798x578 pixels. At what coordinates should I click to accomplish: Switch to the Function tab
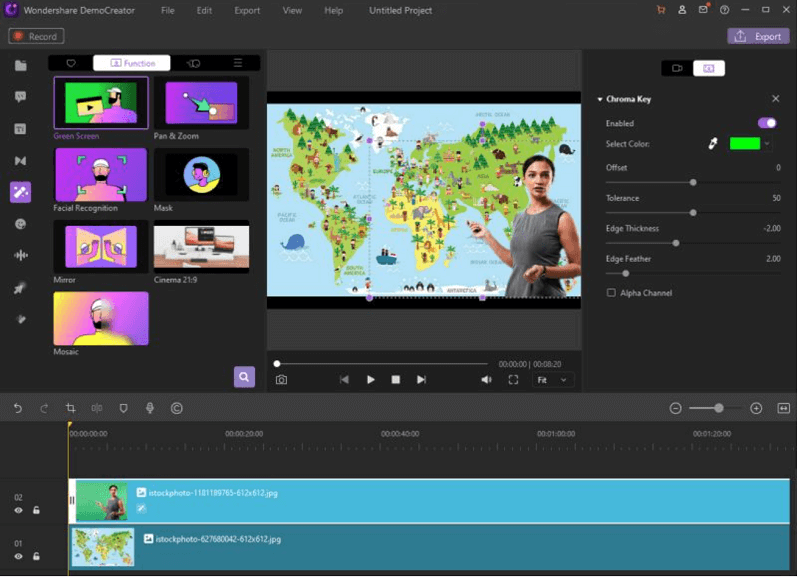pyautogui.click(x=132, y=63)
